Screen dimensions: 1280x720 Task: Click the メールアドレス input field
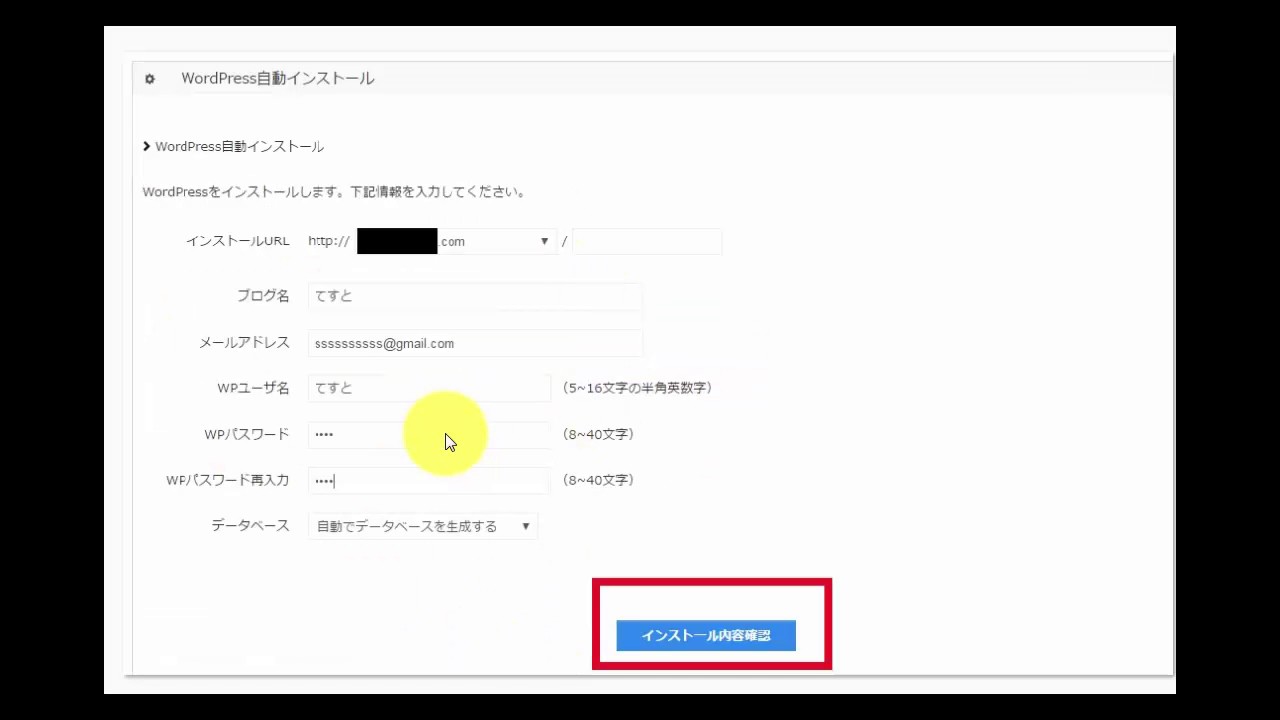tap(475, 343)
